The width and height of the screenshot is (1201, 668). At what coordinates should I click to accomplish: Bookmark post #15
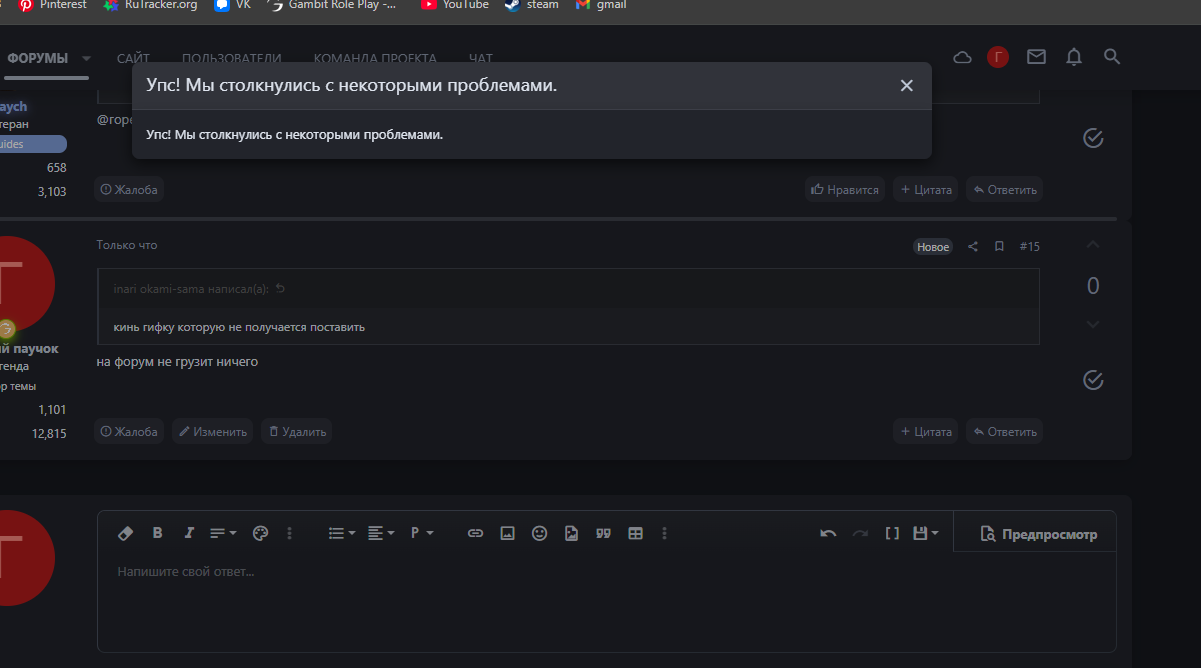(x=999, y=247)
